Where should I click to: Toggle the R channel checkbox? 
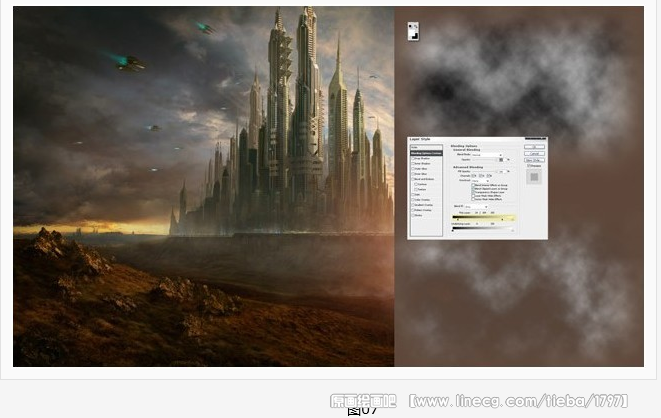coord(473,176)
